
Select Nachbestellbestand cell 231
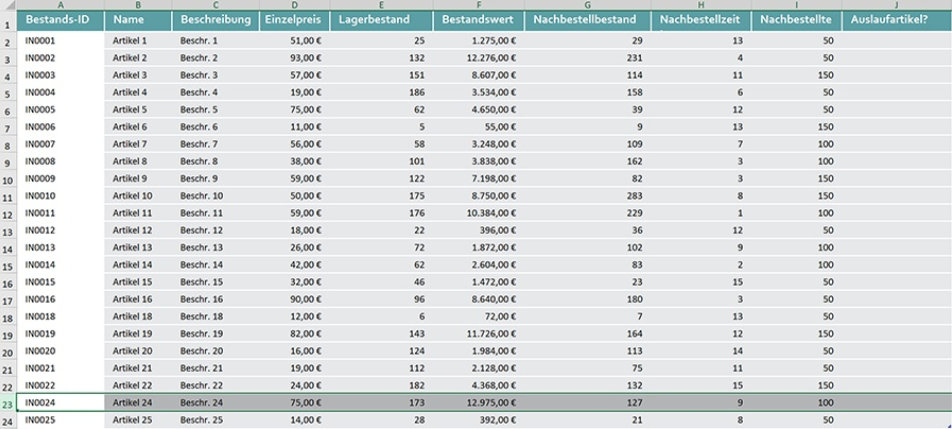pyautogui.click(x=588, y=58)
